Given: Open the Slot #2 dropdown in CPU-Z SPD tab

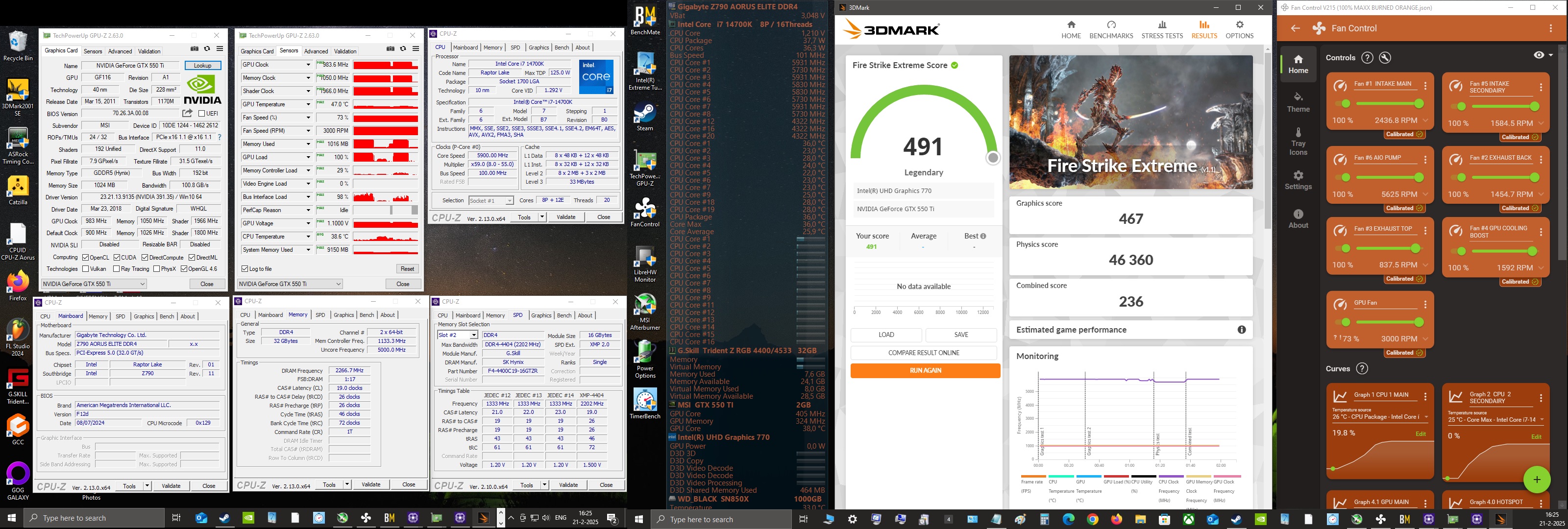Looking at the screenshot, I should tap(458, 336).
